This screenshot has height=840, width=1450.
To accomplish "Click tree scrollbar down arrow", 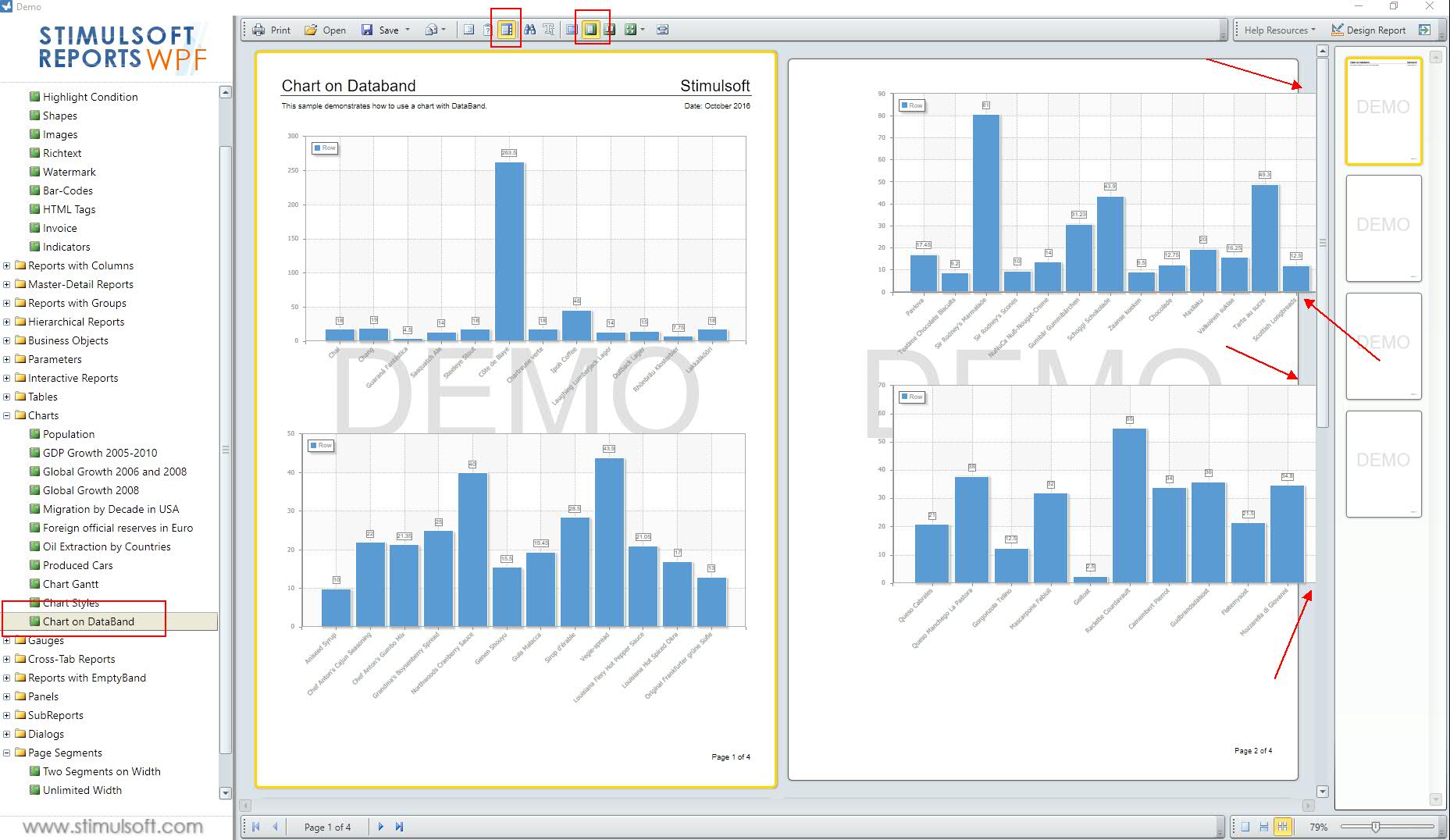I will click(226, 793).
